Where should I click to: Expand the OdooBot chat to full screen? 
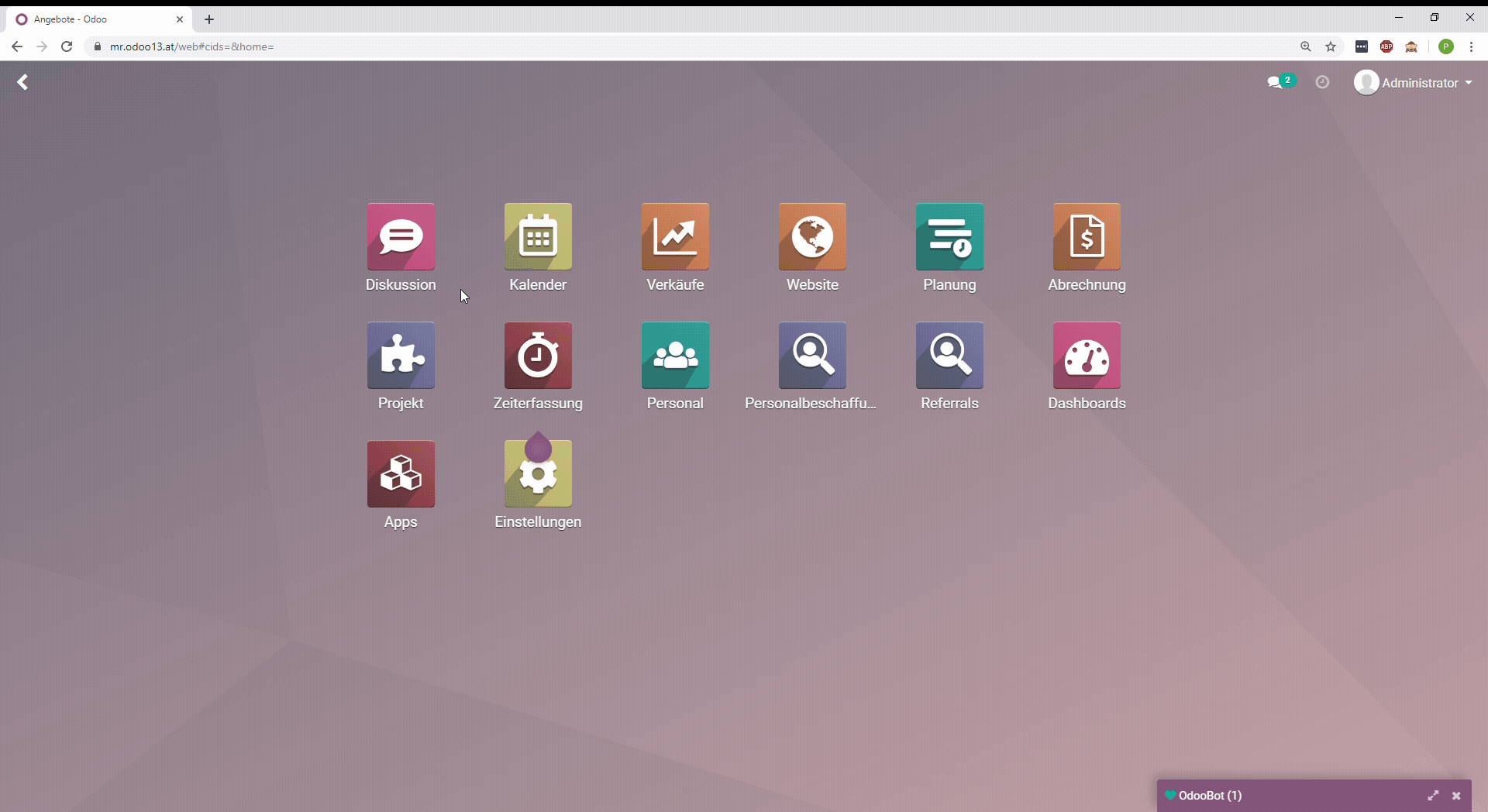coord(1433,796)
